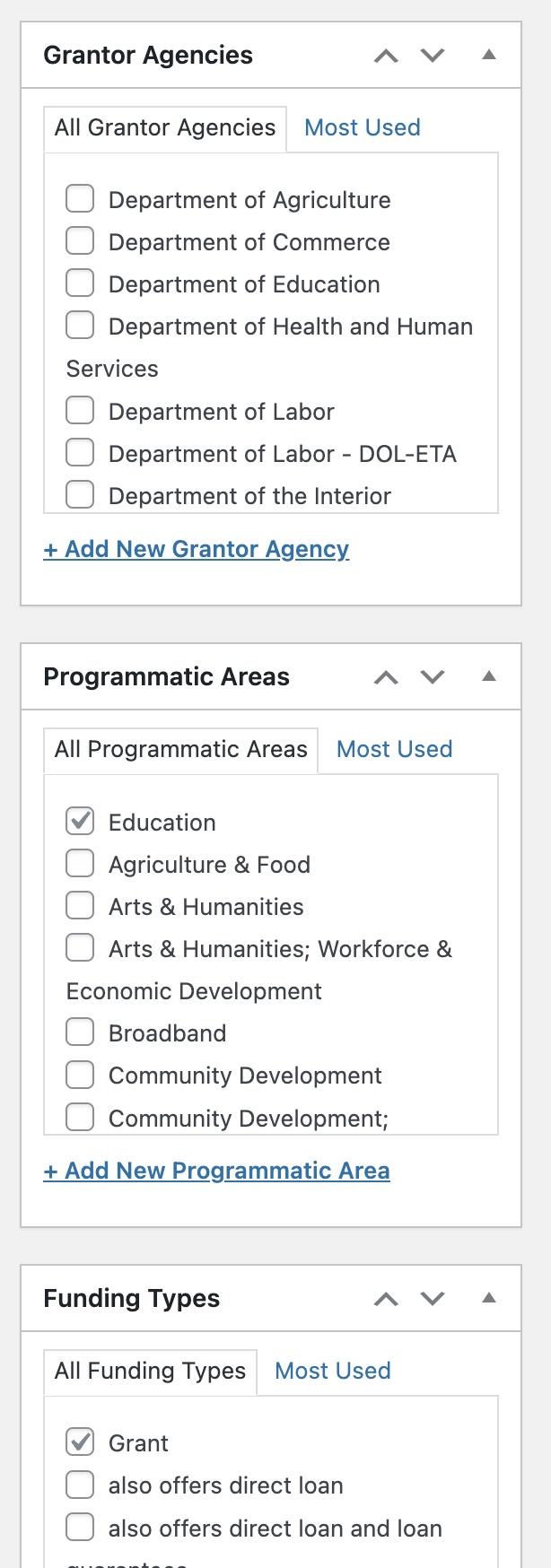Image resolution: width=551 pixels, height=1568 pixels.
Task: Click Add New Grantor Agency link
Action: tap(197, 549)
